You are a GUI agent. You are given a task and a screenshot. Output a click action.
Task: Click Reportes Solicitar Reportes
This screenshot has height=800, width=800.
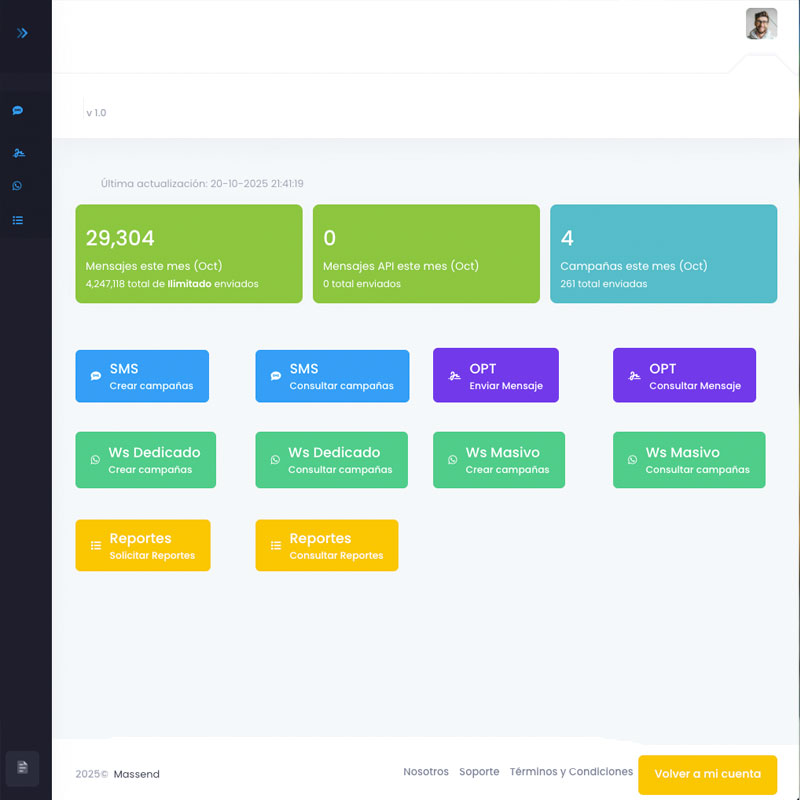pyautogui.click(x=142, y=545)
